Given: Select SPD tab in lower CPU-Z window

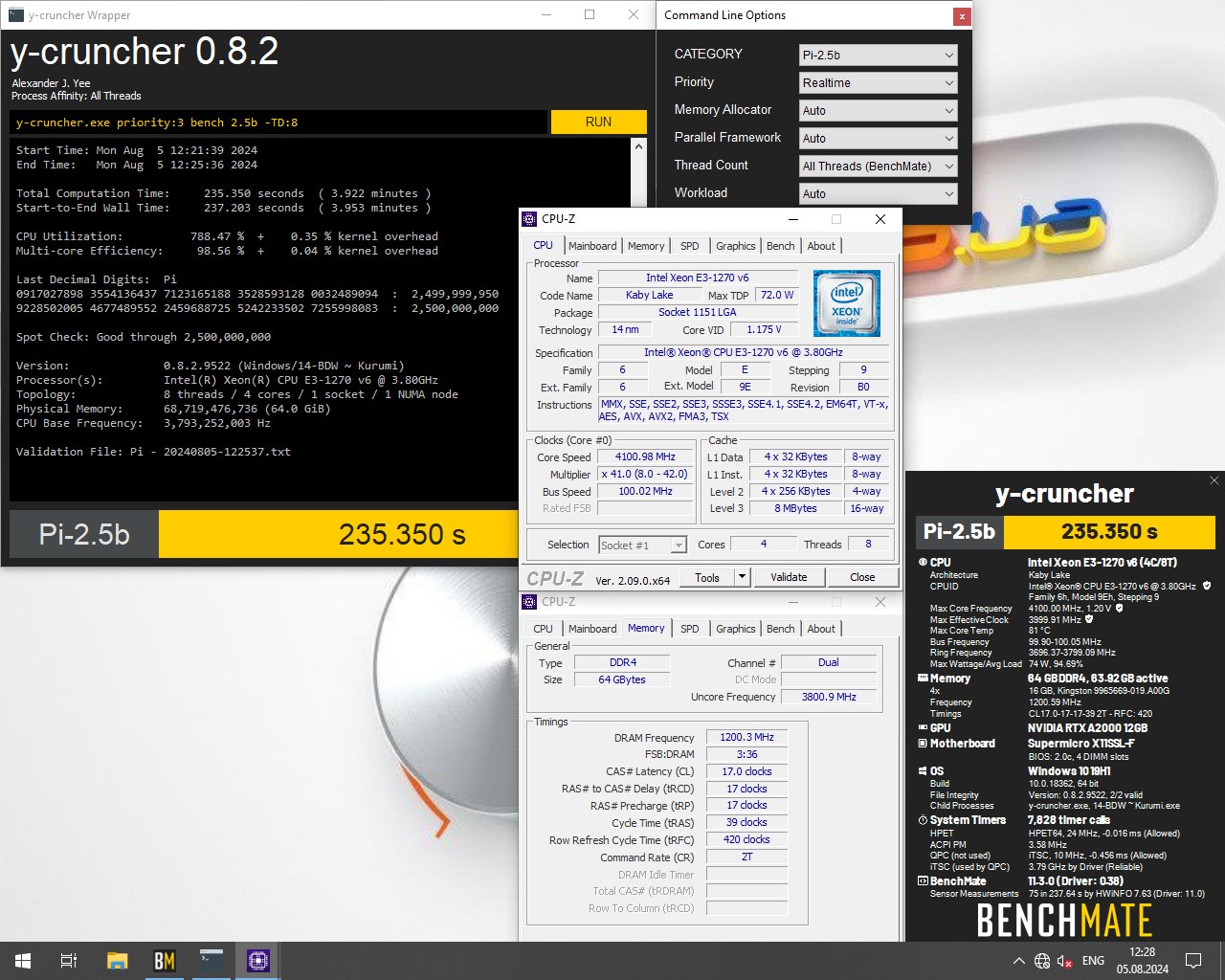Looking at the screenshot, I should tap(690, 629).
